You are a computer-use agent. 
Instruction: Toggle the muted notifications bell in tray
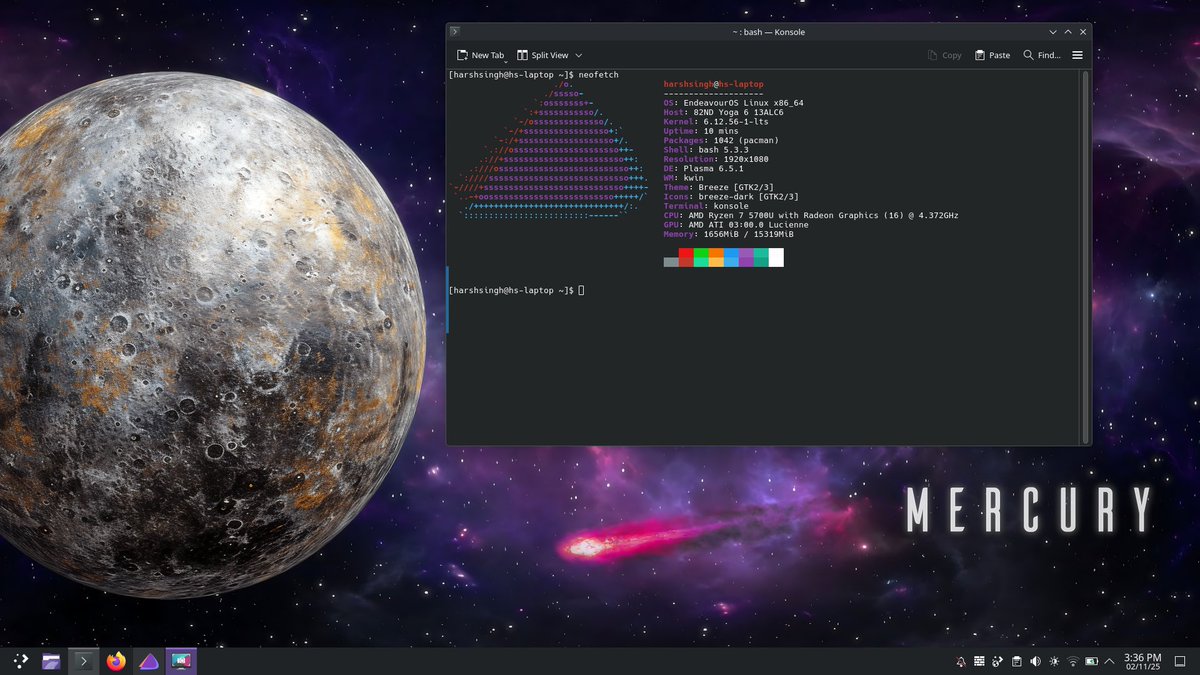tap(961, 662)
